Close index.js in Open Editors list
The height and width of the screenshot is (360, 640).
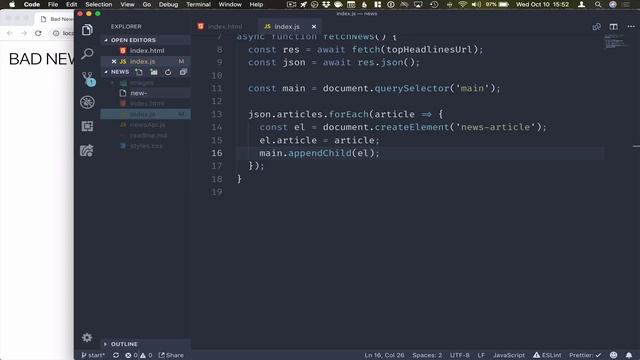coord(114,62)
